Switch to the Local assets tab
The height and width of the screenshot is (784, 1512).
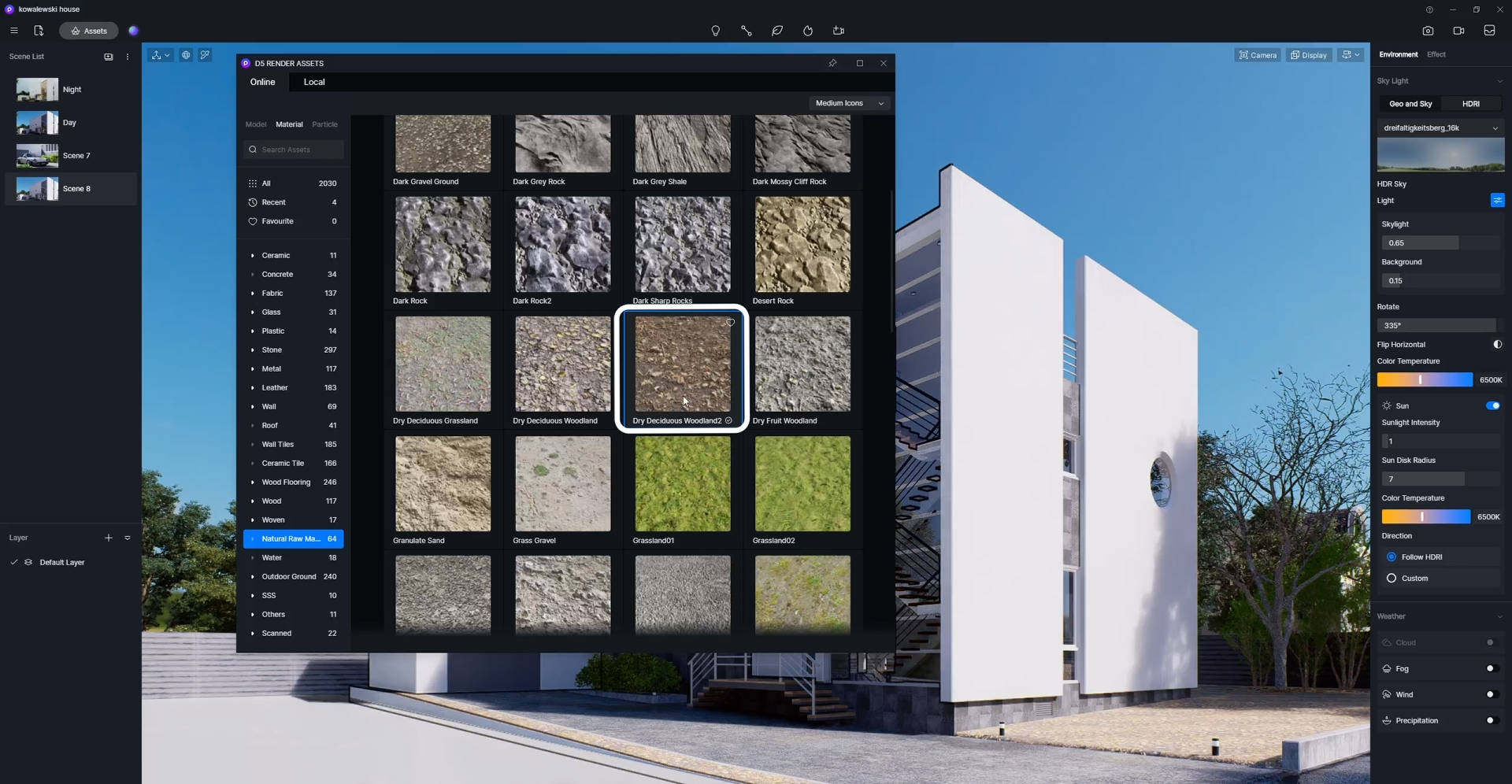pos(314,82)
